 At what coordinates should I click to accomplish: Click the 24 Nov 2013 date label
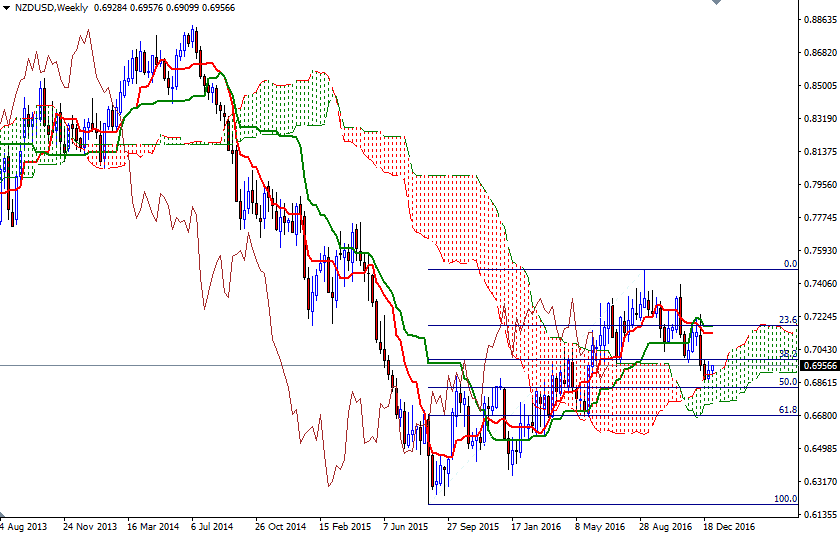pyautogui.click(x=89, y=527)
